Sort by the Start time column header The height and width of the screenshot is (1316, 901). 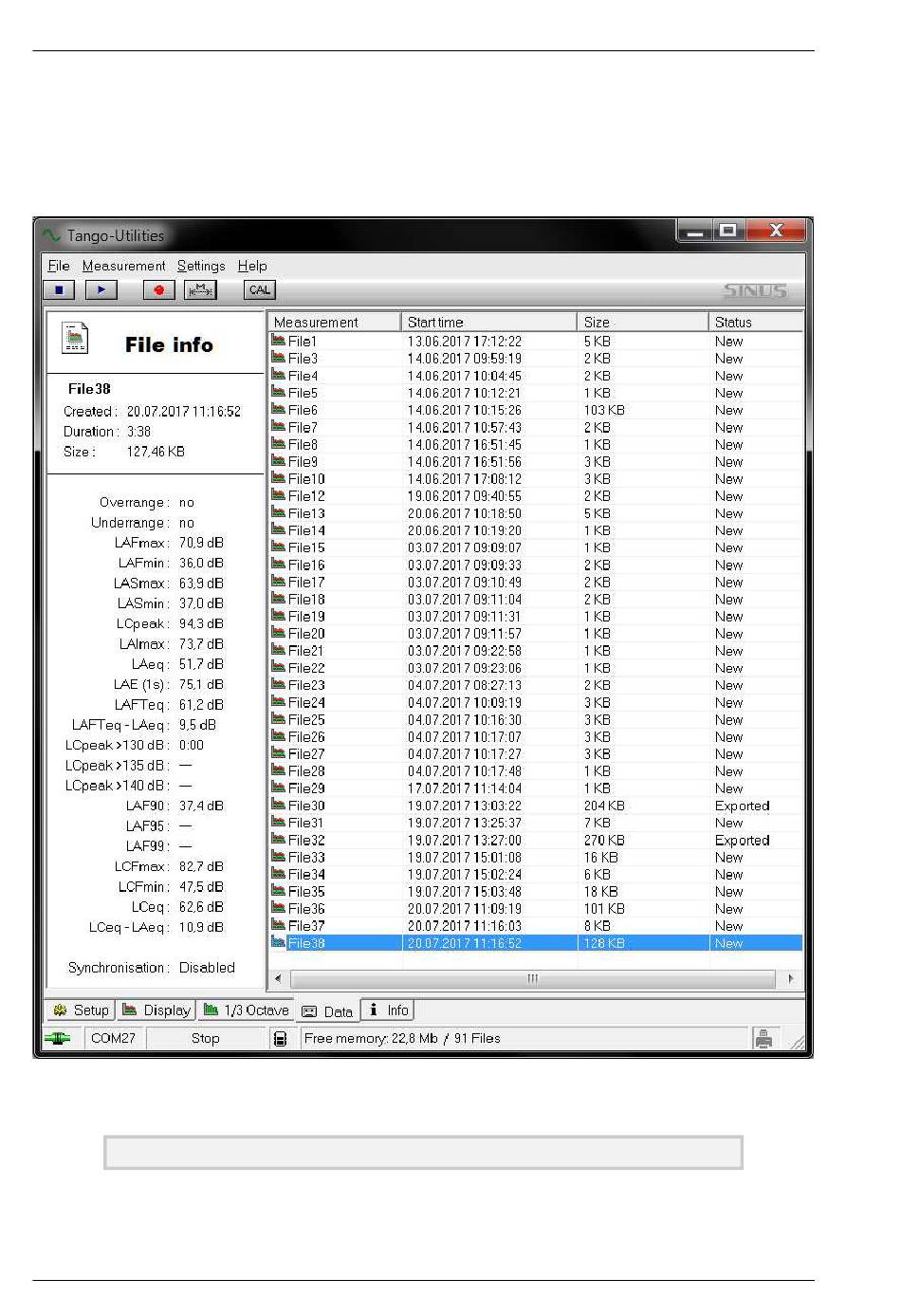488,323
